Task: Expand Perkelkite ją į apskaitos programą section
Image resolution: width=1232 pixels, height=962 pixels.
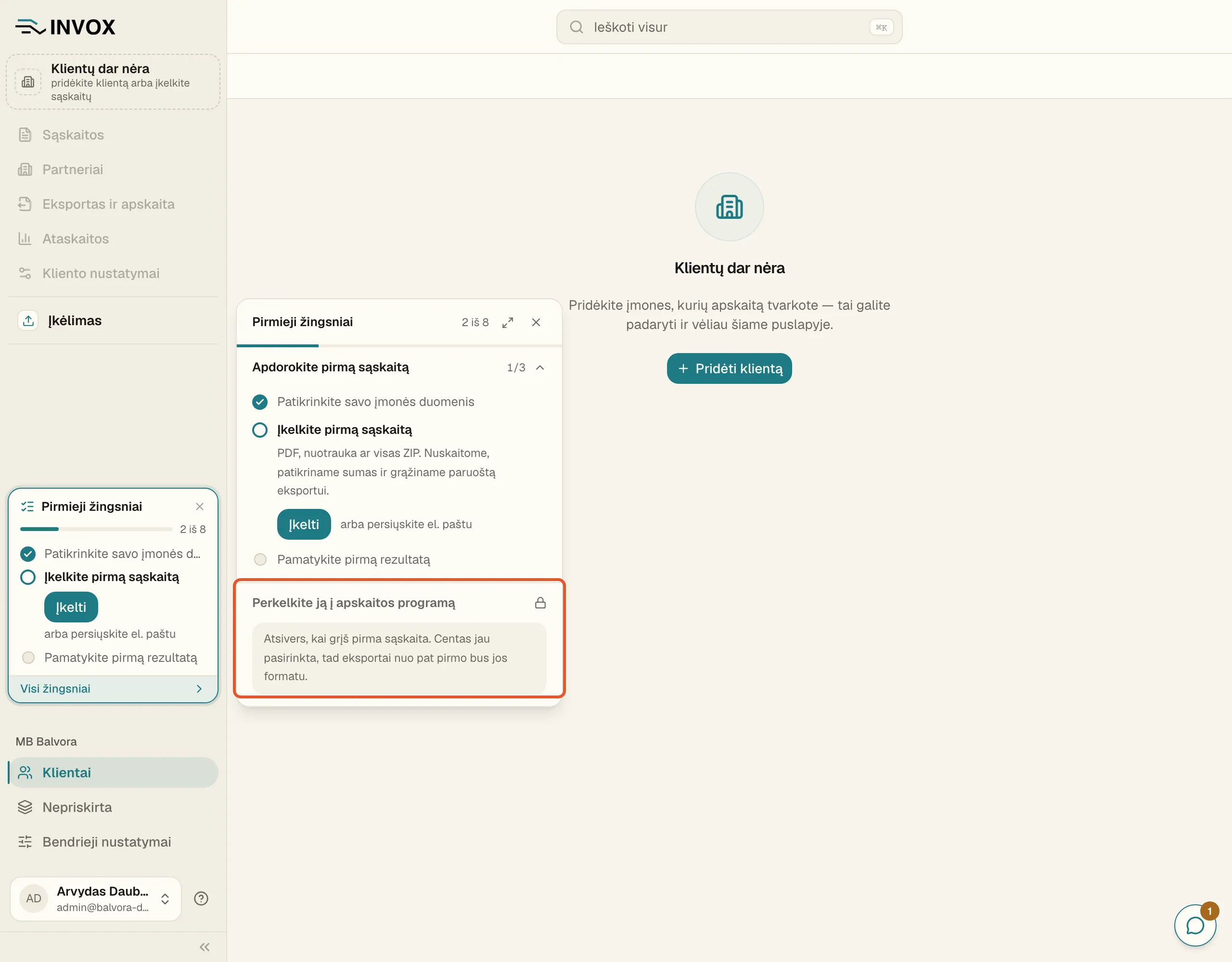Action: tap(399, 603)
